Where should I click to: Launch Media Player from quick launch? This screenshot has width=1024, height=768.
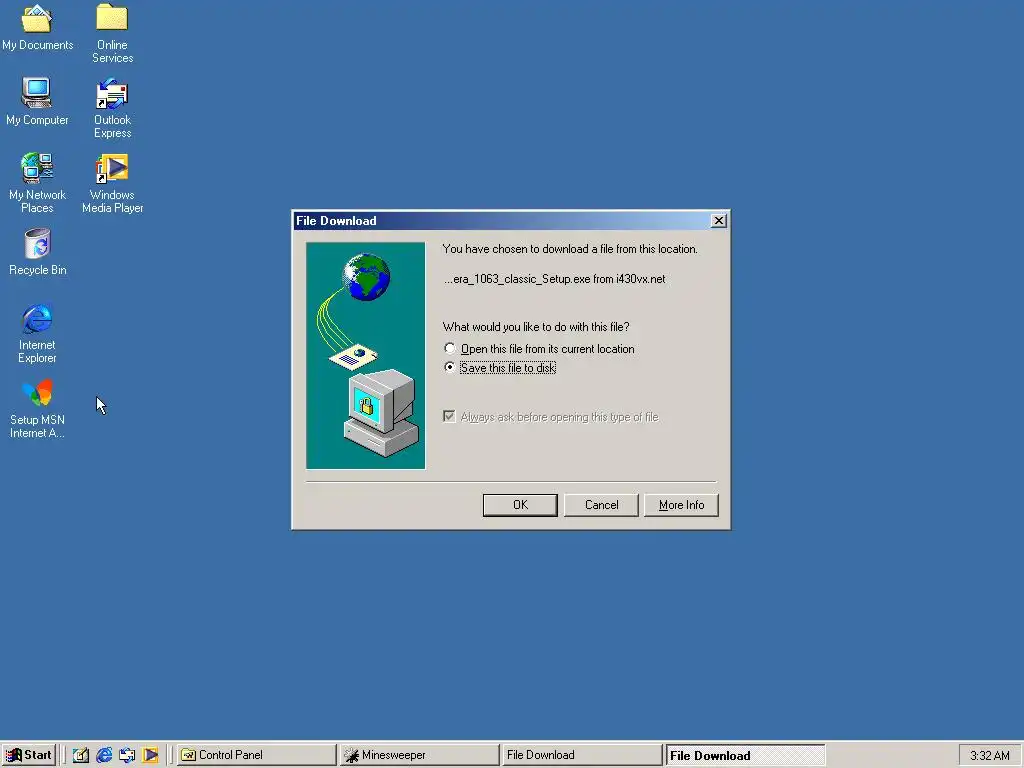pos(150,755)
